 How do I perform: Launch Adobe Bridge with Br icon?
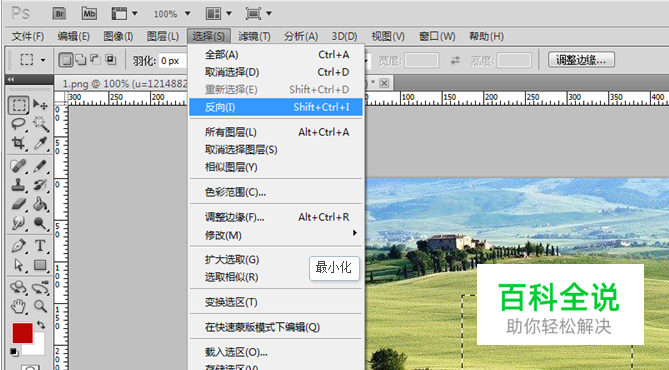tap(59, 14)
